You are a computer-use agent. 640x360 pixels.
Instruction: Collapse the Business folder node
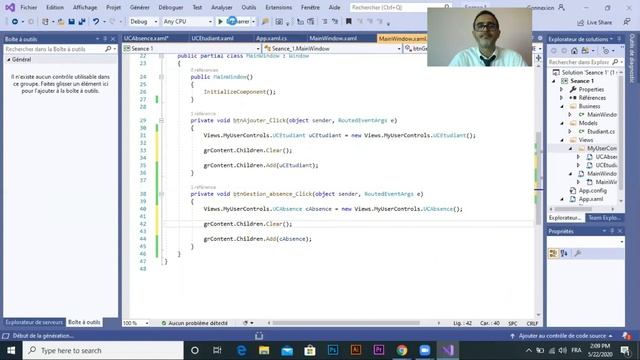[562, 106]
